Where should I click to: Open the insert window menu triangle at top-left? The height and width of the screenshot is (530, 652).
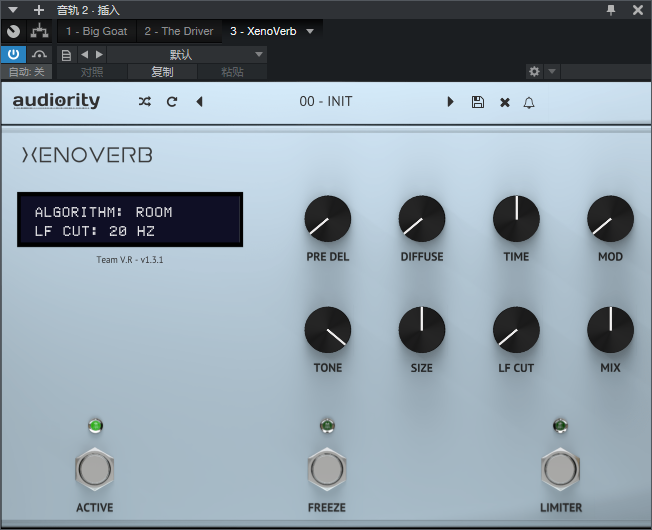13,10
